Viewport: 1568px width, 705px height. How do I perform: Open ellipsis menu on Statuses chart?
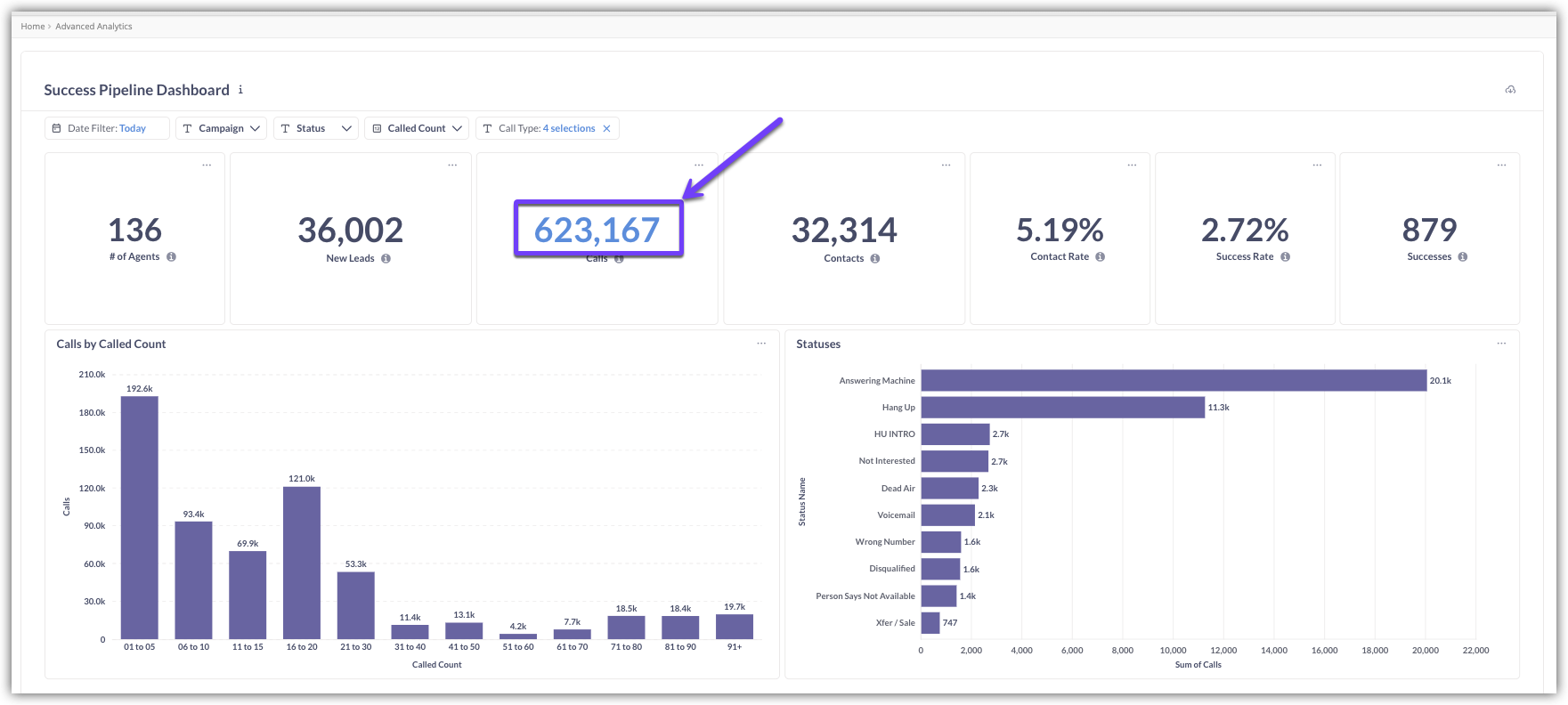pyautogui.click(x=1501, y=344)
